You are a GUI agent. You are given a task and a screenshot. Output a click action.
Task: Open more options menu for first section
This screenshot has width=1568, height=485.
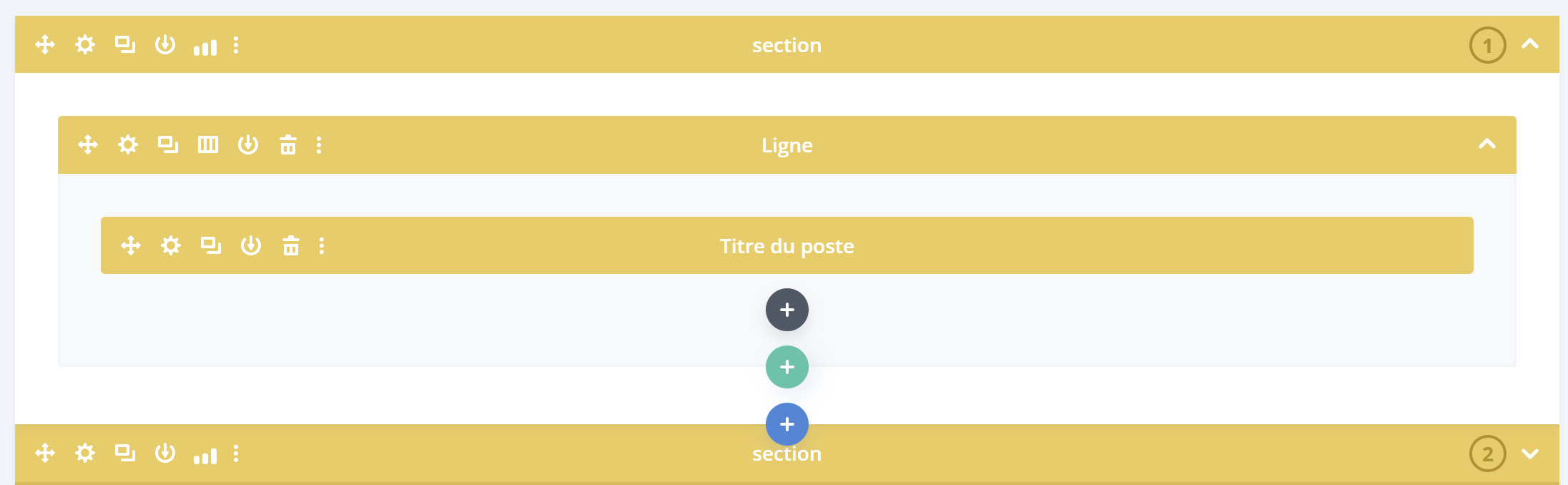pyautogui.click(x=236, y=45)
